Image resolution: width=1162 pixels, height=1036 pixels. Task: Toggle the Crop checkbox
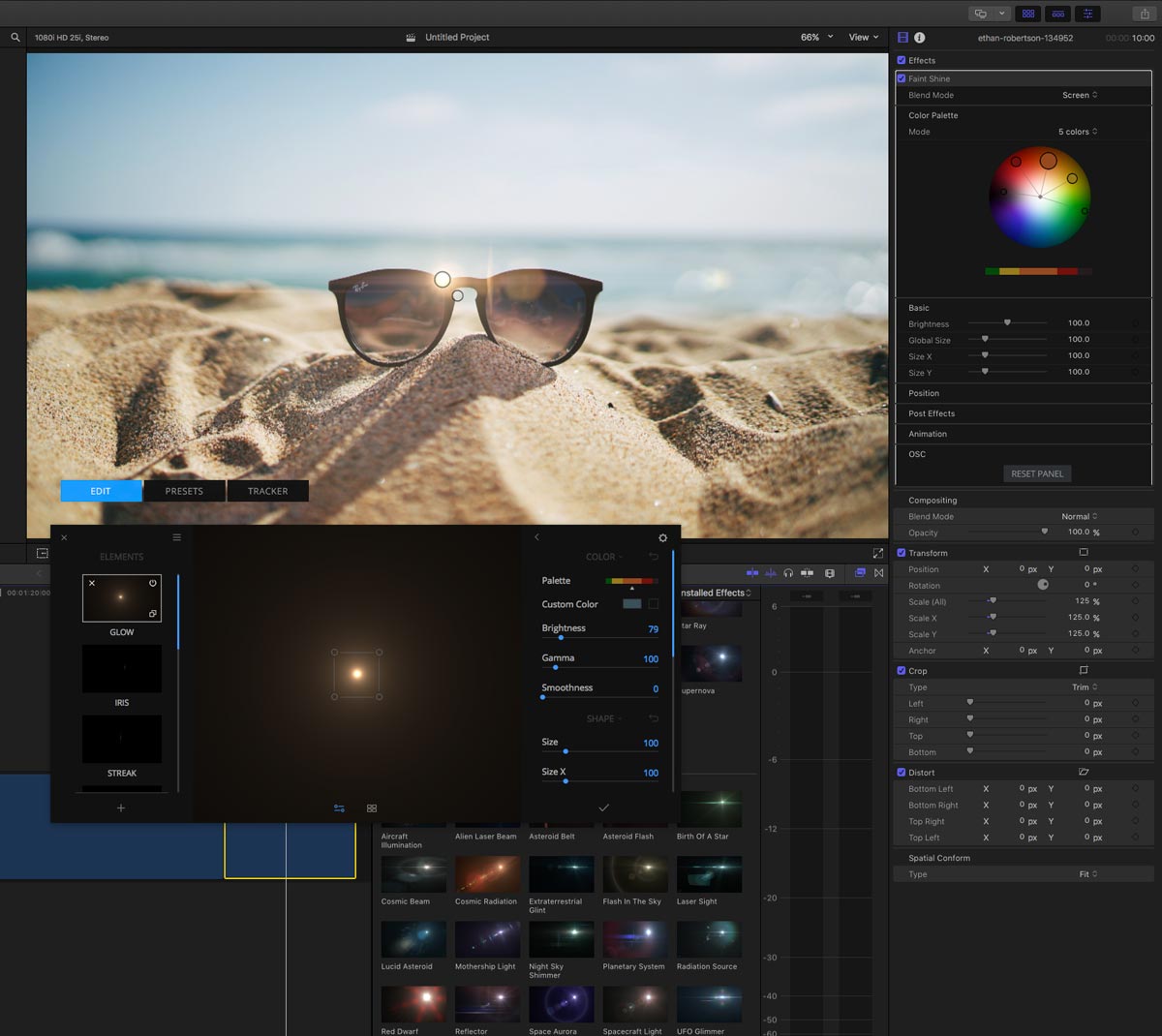pos(902,671)
